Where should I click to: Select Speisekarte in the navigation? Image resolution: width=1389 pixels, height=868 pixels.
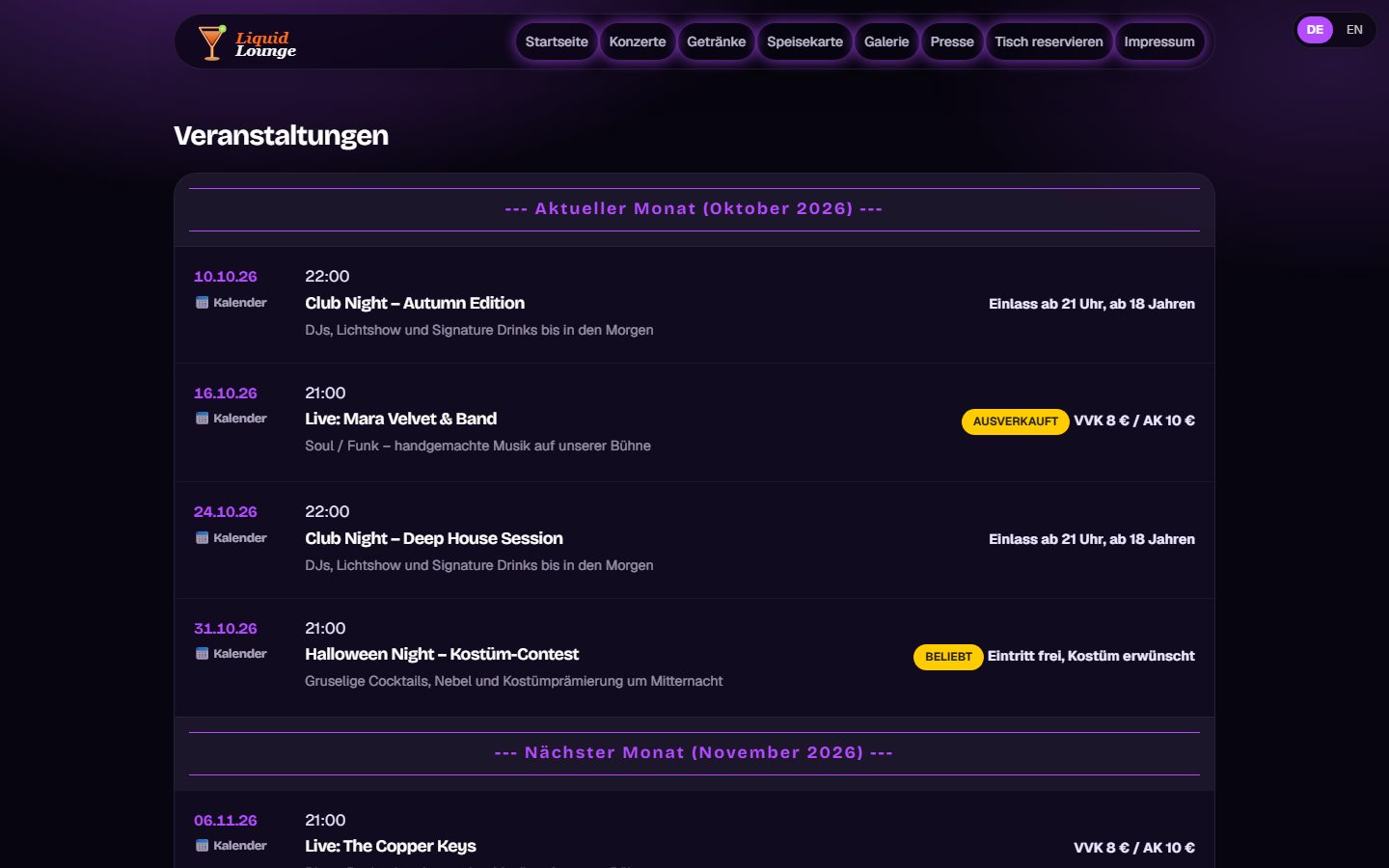(804, 41)
